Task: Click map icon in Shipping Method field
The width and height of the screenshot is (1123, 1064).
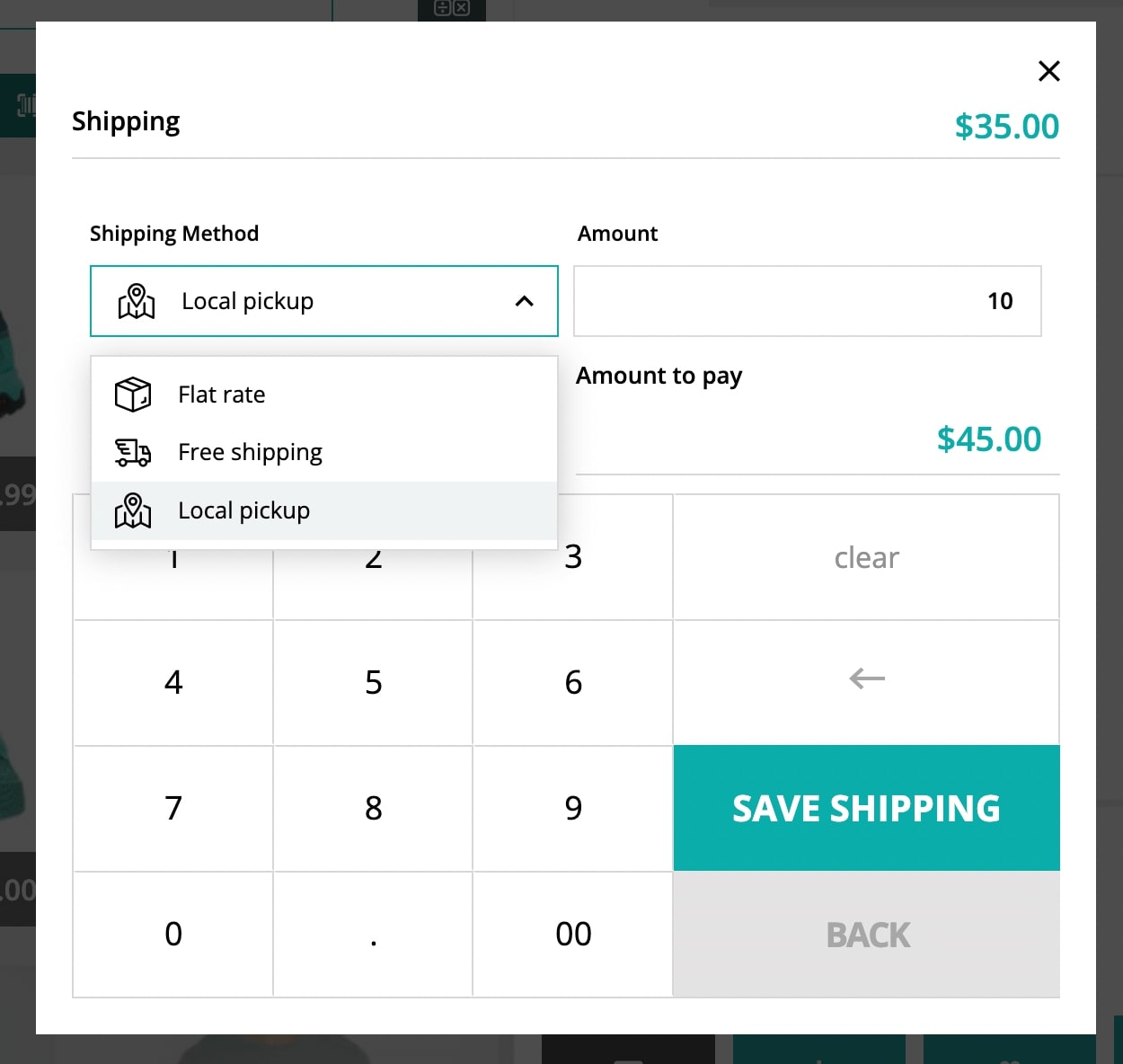Action: click(x=137, y=301)
